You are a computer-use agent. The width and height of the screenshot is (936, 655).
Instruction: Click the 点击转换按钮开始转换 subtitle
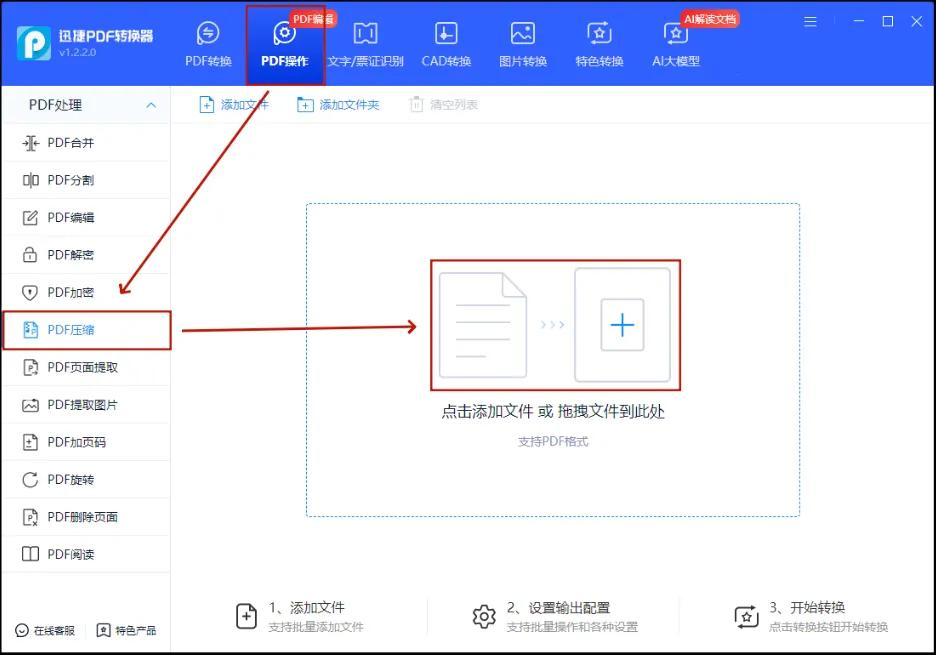(x=829, y=627)
